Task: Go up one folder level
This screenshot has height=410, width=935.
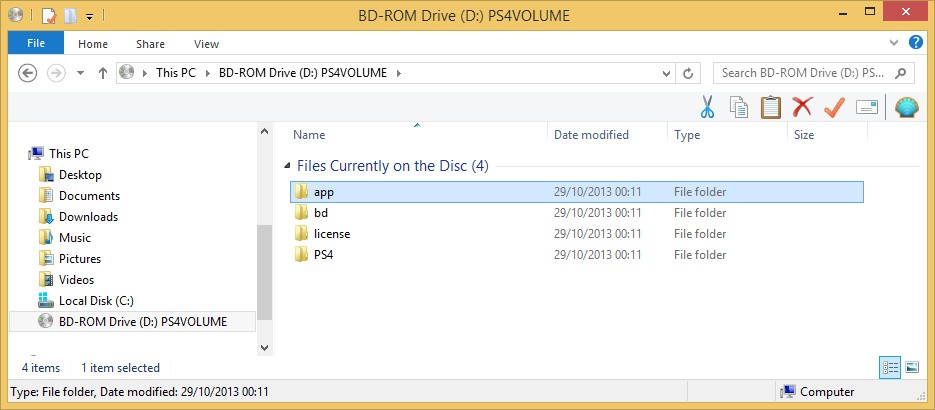Action: tap(102, 73)
